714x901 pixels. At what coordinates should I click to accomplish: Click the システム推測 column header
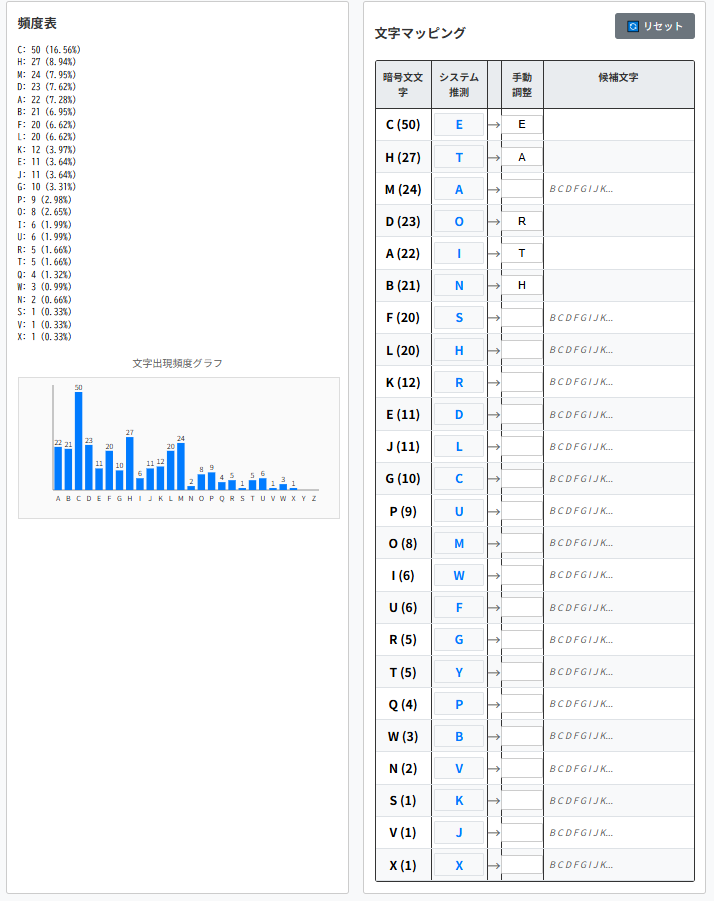pyautogui.click(x=459, y=85)
